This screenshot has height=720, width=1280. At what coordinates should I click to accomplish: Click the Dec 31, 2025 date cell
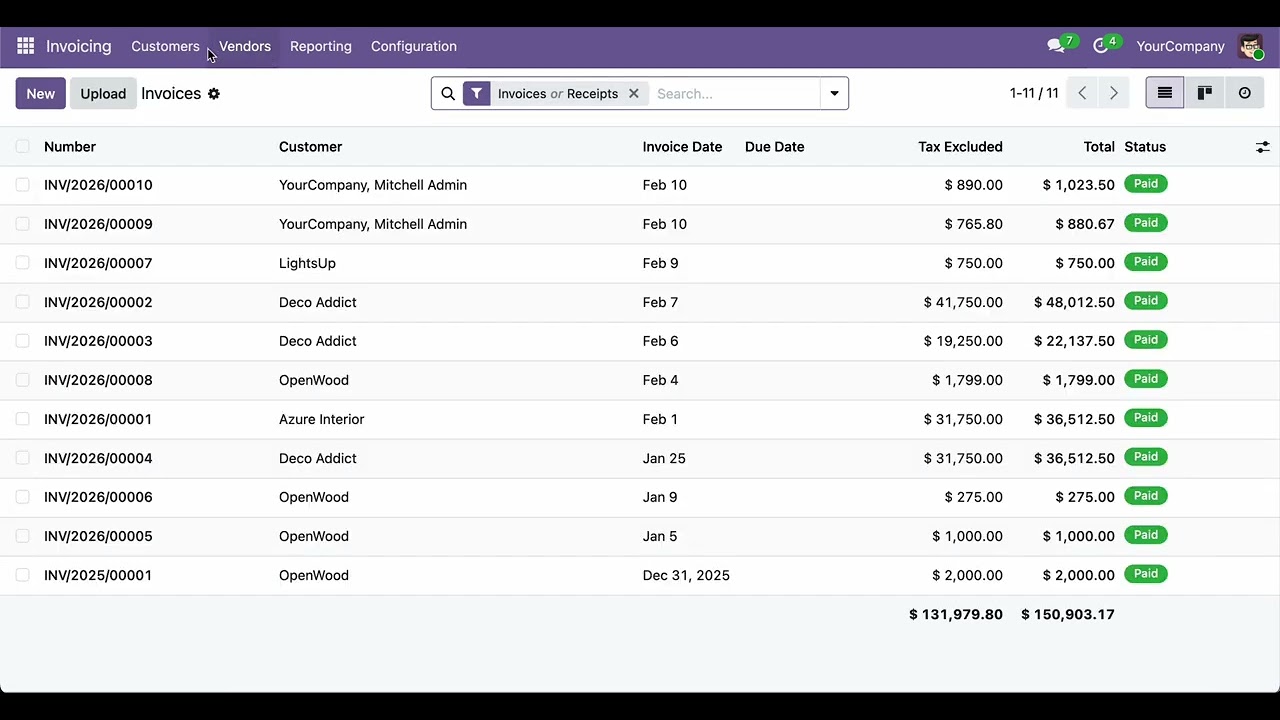tap(686, 575)
